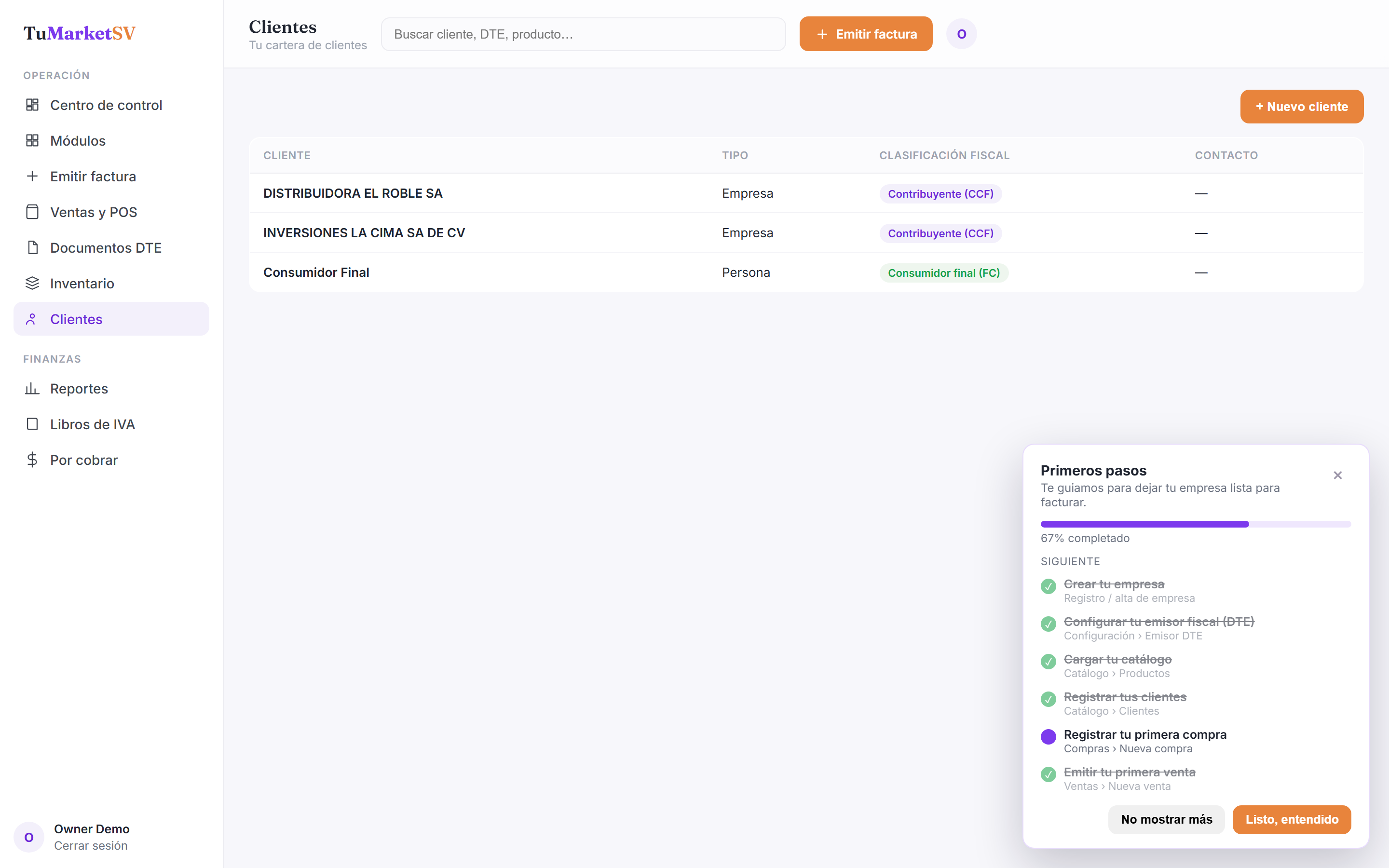
Task: Go to Módulos in sidebar
Action: click(111, 141)
